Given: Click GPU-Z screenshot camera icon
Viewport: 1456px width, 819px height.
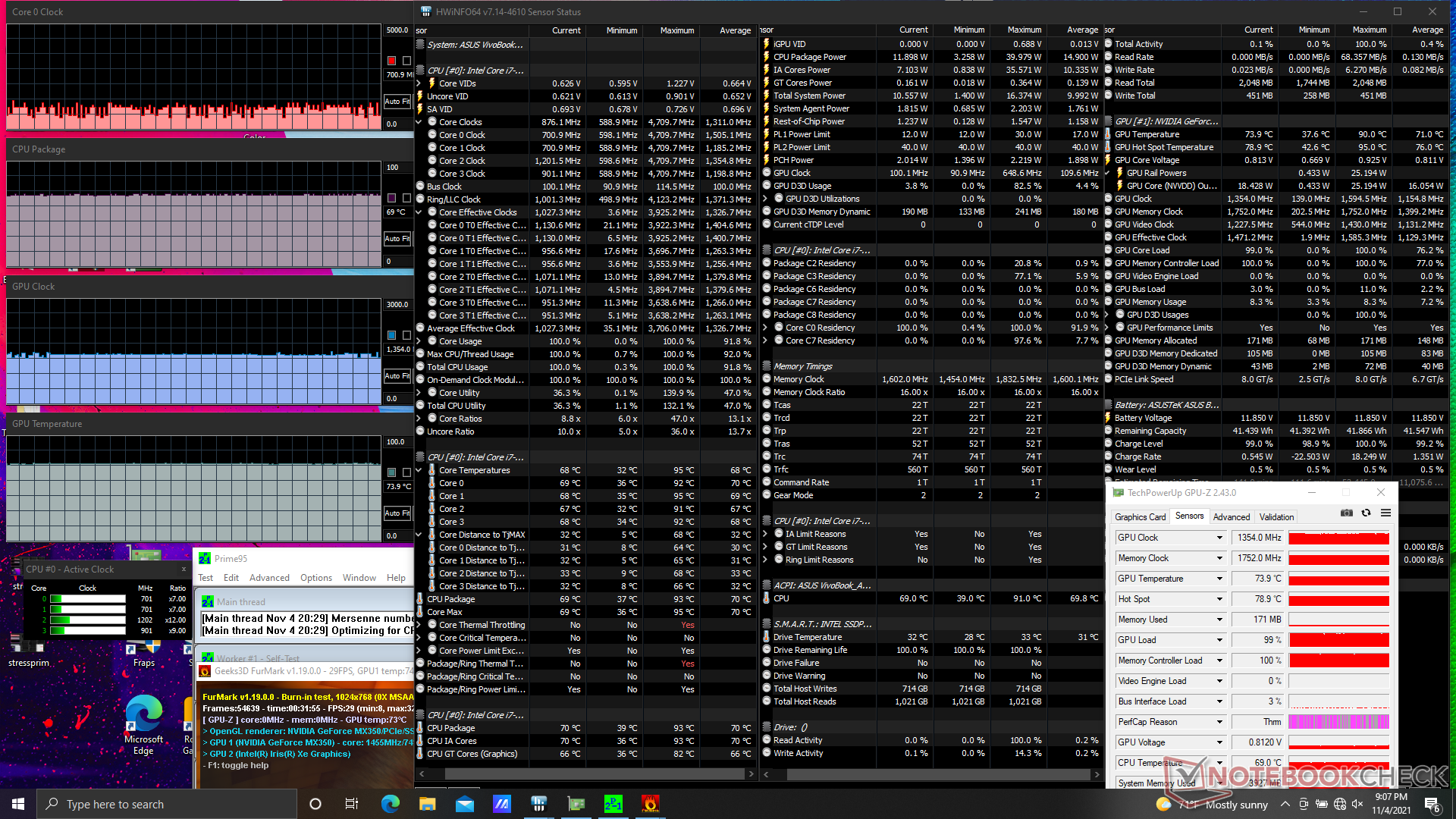Looking at the screenshot, I should click(x=1346, y=513).
